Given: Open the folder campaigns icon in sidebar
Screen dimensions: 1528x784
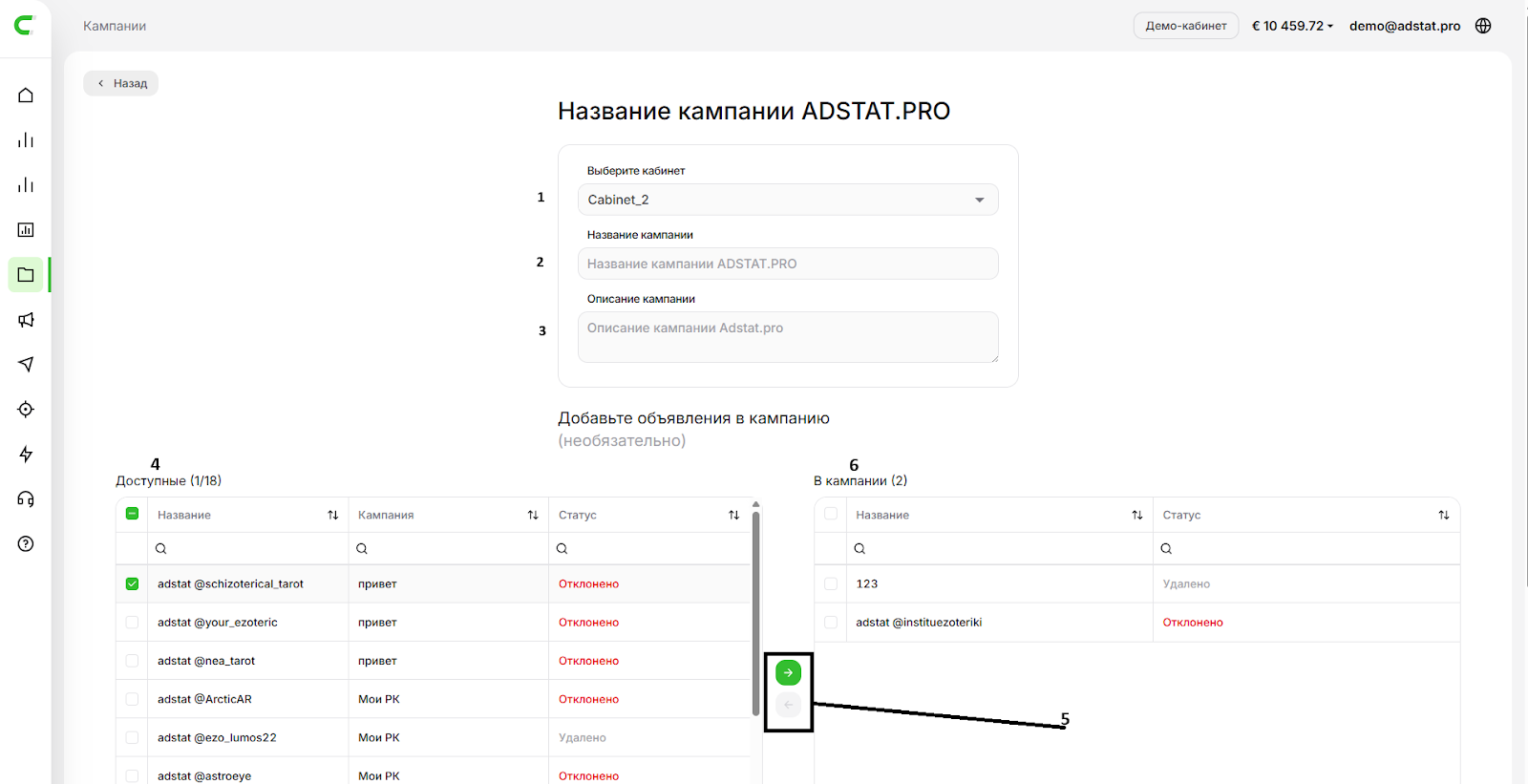Looking at the screenshot, I should click(x=26, y=275).
